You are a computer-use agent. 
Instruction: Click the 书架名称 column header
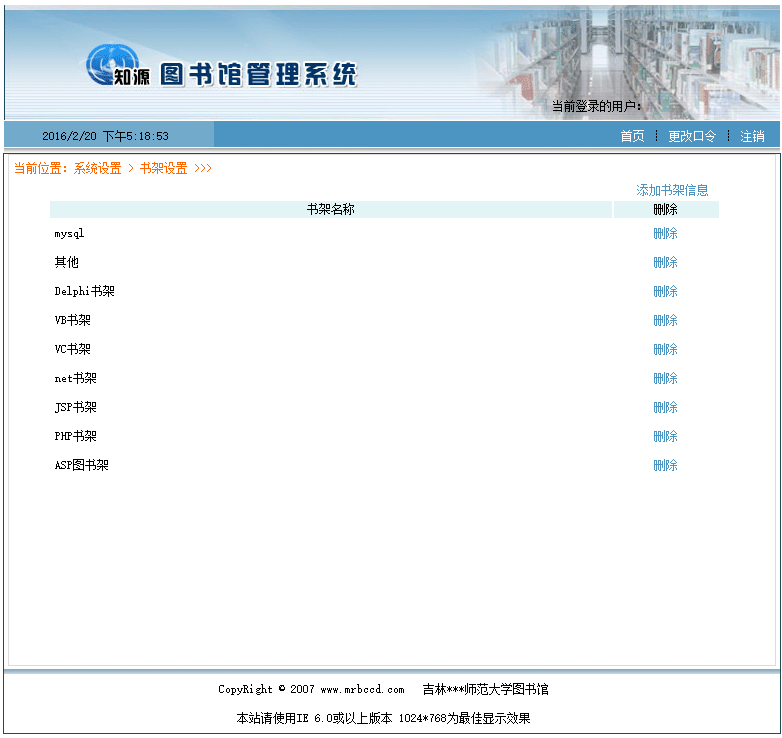click(x=330, y=209)
